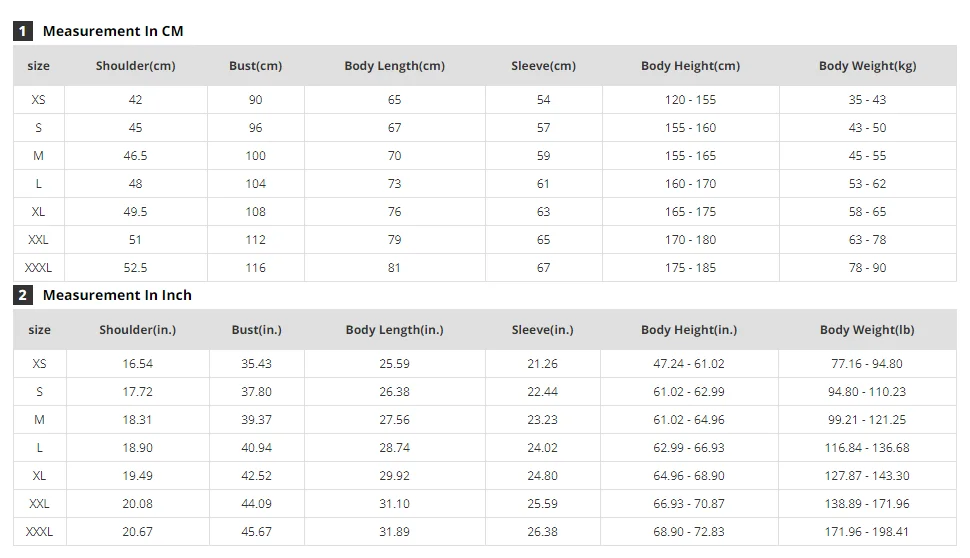This screenshot has height=558, width=970.
Task: Click the Measurement In CM heading
Action: 113,31
